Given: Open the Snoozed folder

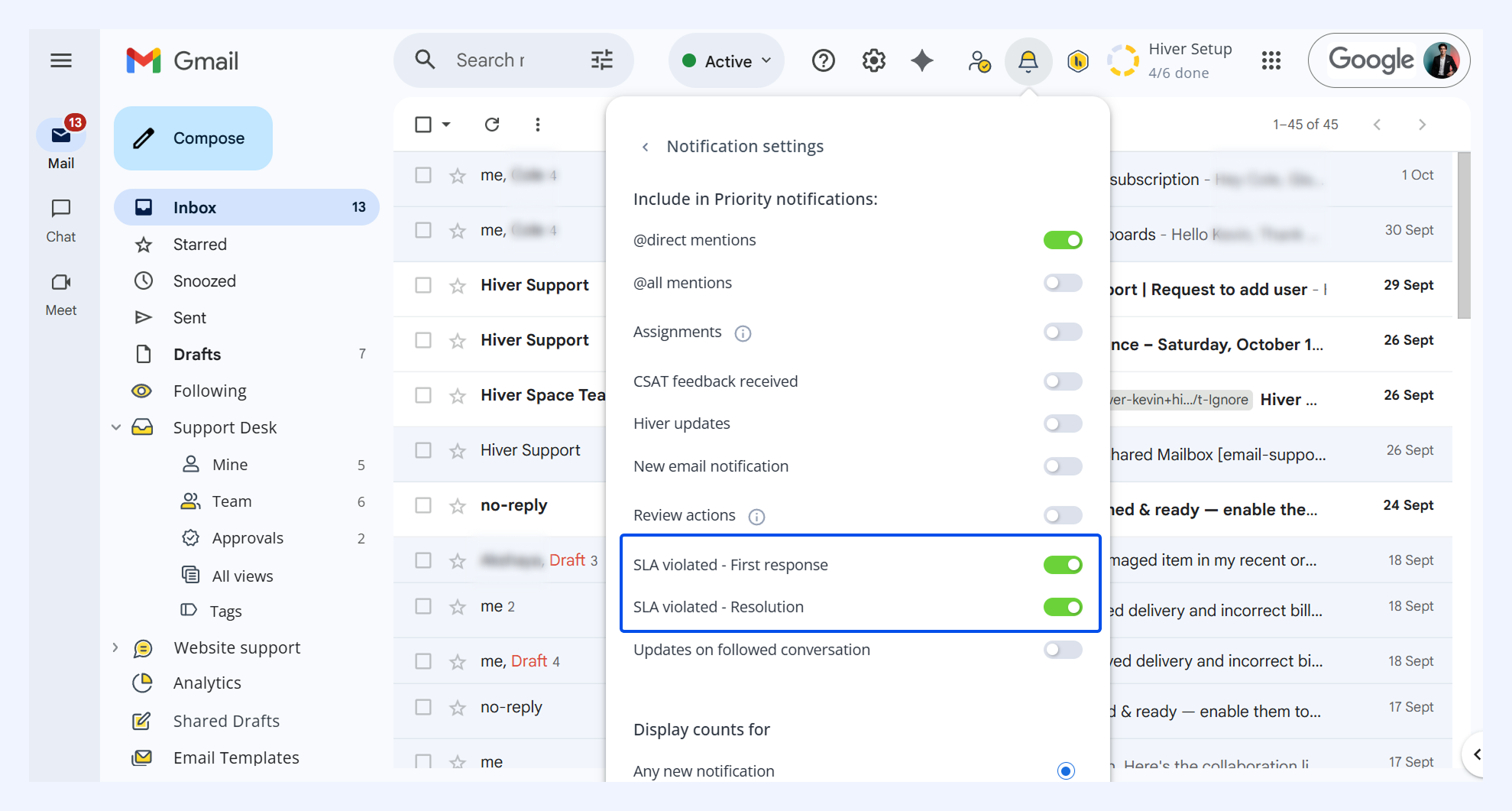Looking at the screenshot, I should point(247,281).
